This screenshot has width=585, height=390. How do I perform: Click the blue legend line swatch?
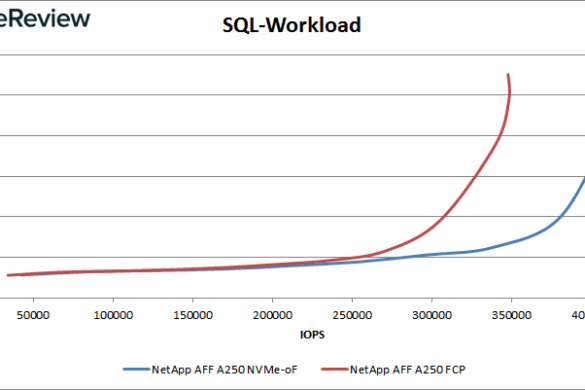(137, 369)
